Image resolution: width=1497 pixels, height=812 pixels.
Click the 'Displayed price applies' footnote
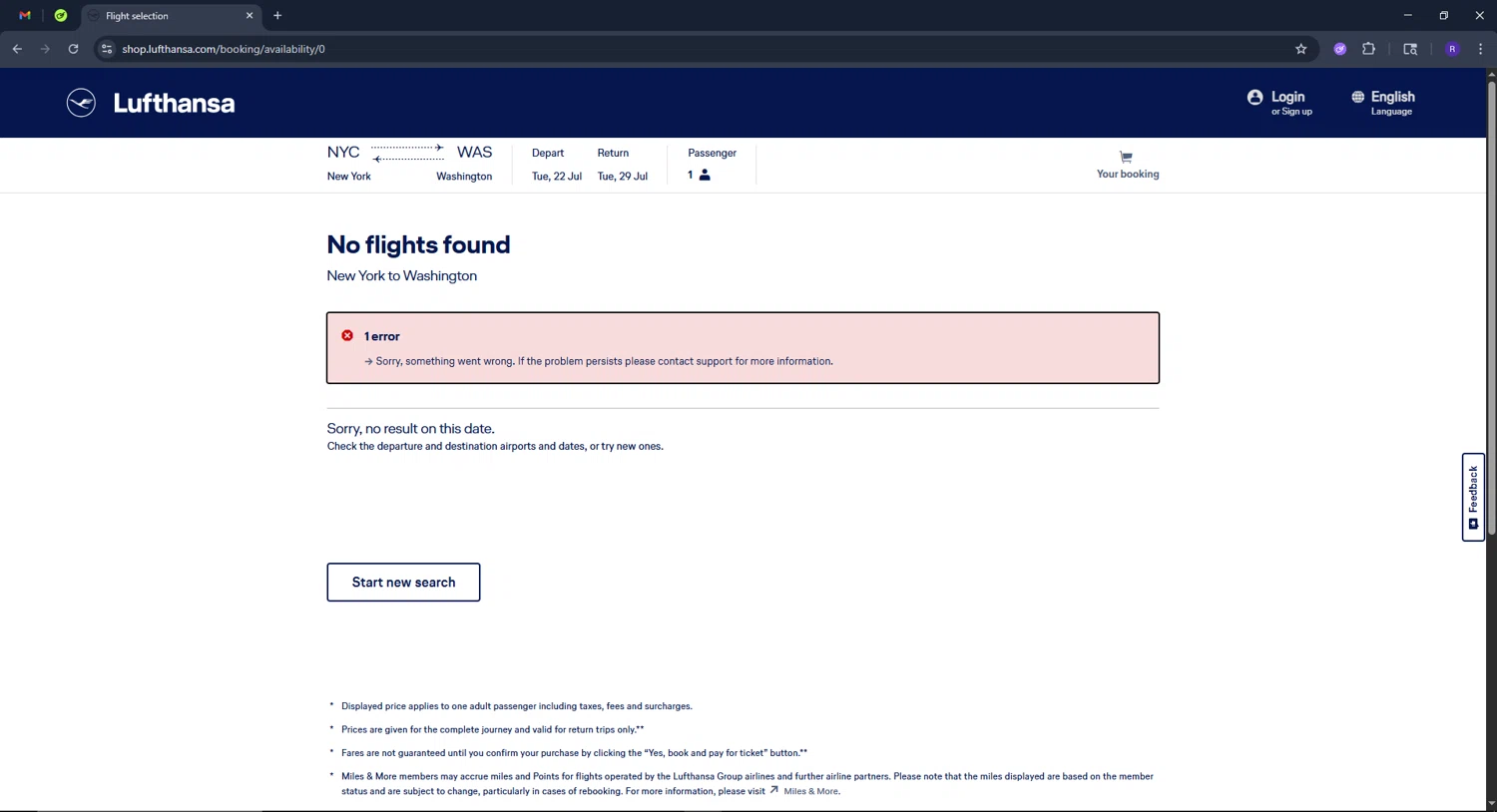click(516, 706)
